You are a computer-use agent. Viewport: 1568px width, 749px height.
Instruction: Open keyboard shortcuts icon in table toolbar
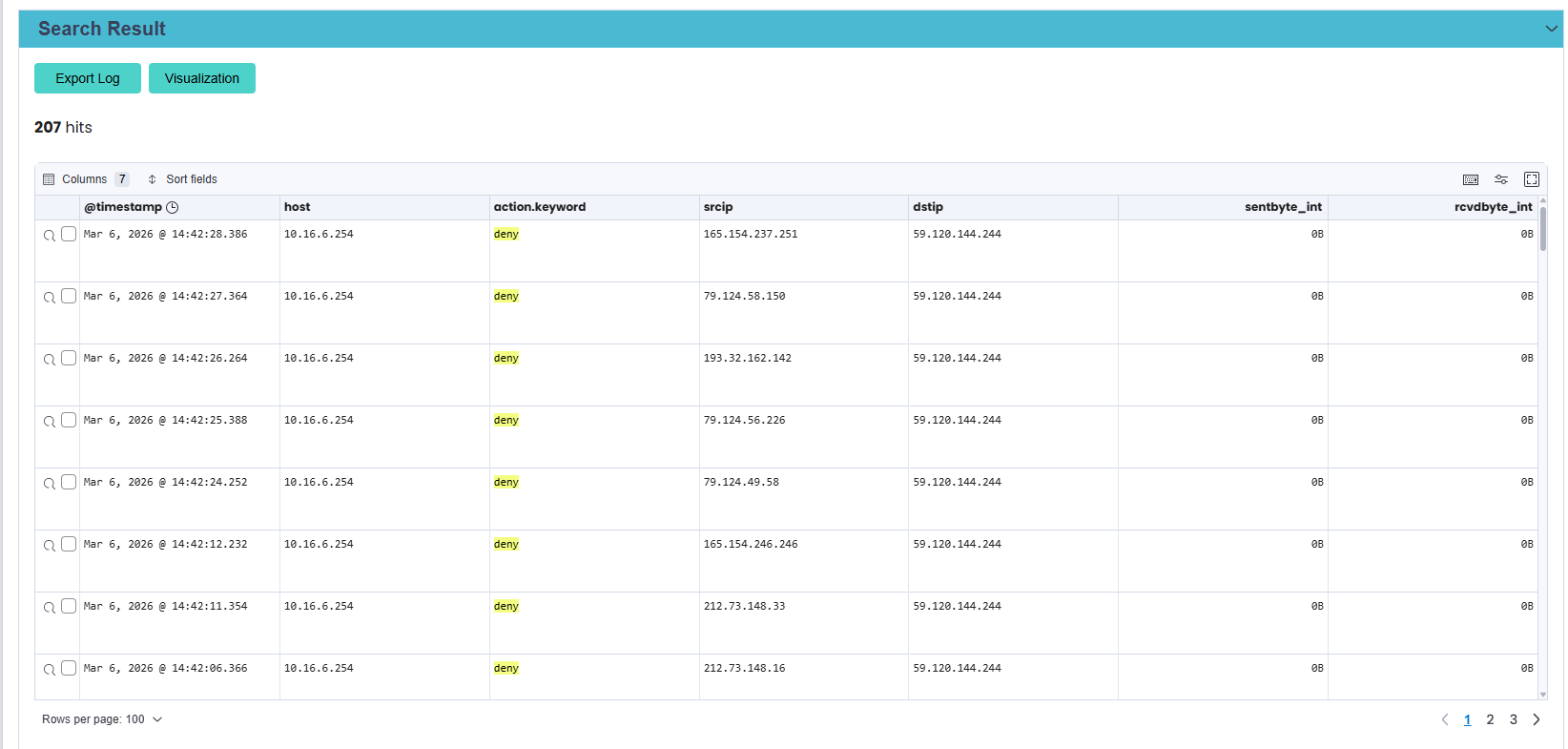click(1471, 179)
